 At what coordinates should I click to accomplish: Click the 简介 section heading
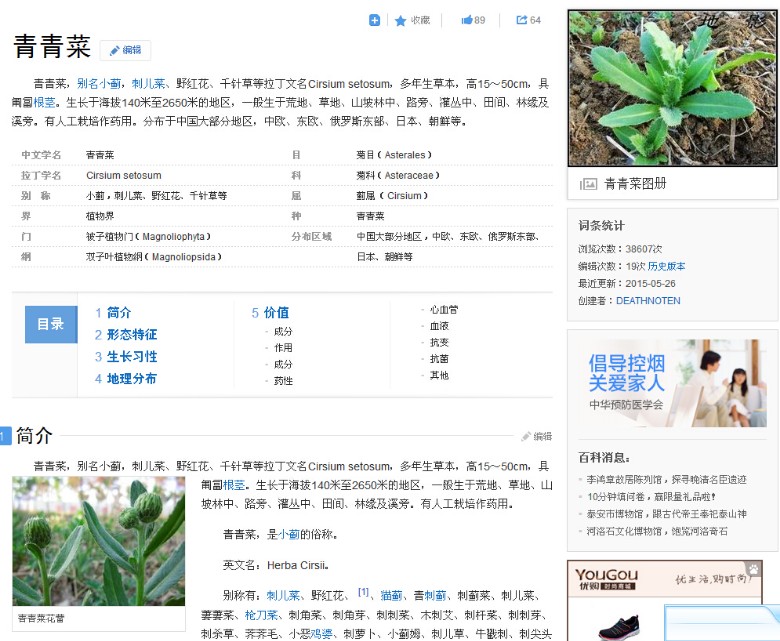click(34, 436)
